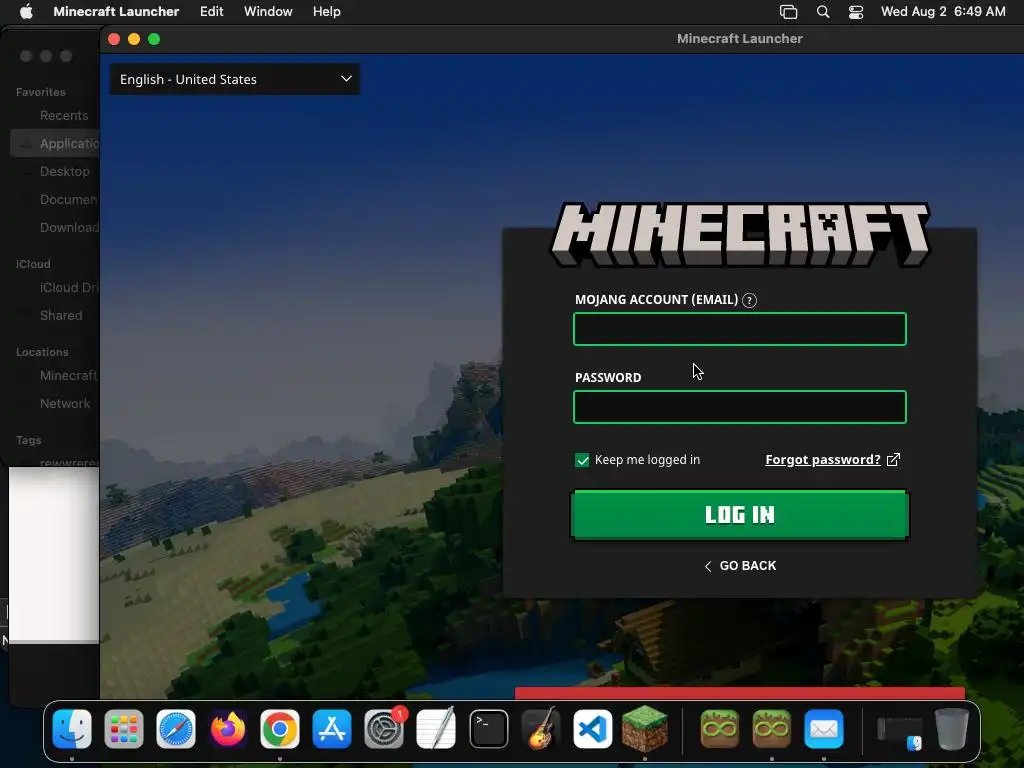Open TextEdit from the Dock
The image size is (1024, 768).
pyautogui.click(x=436, y=729)
